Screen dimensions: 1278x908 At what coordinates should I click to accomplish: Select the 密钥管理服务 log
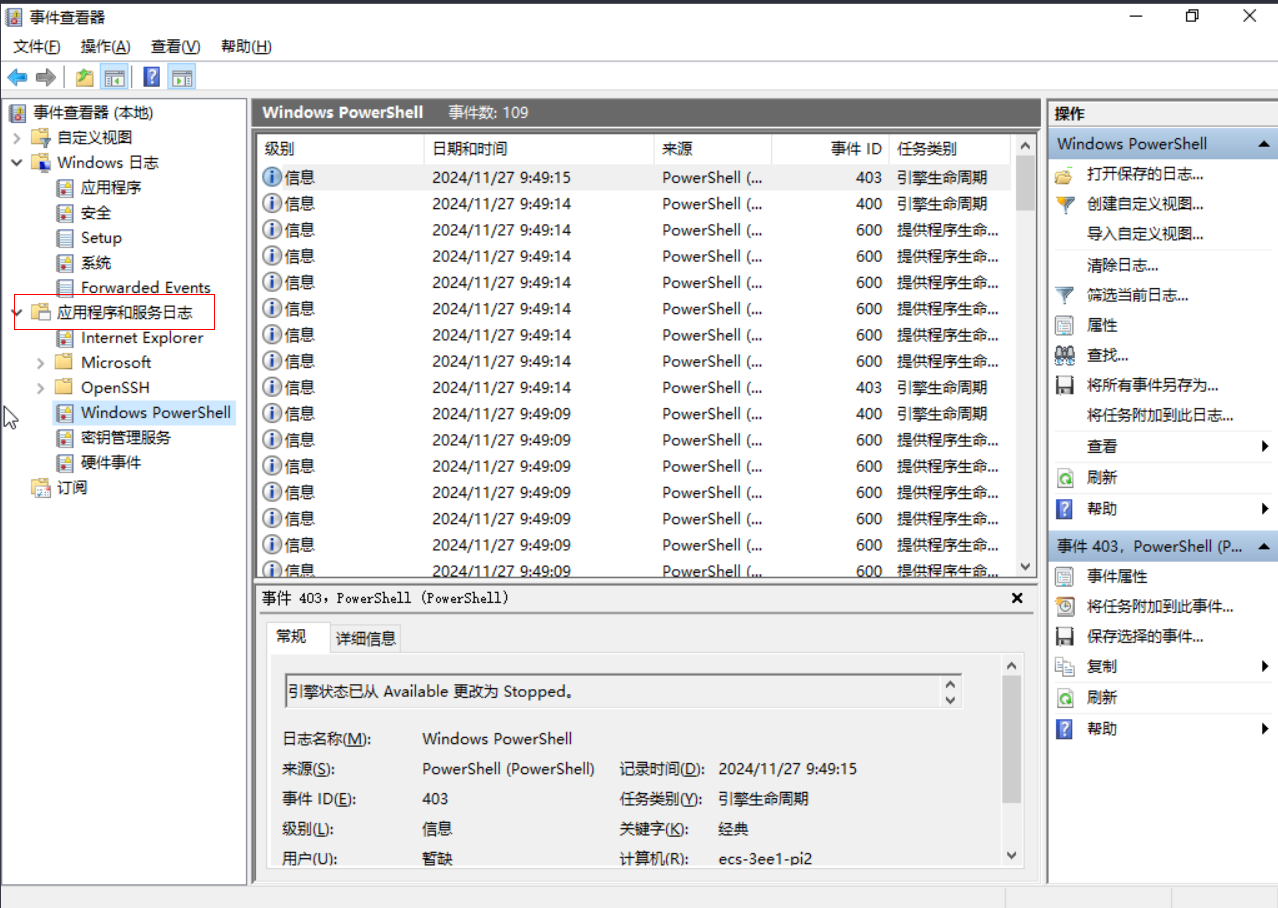pos(126,437)
